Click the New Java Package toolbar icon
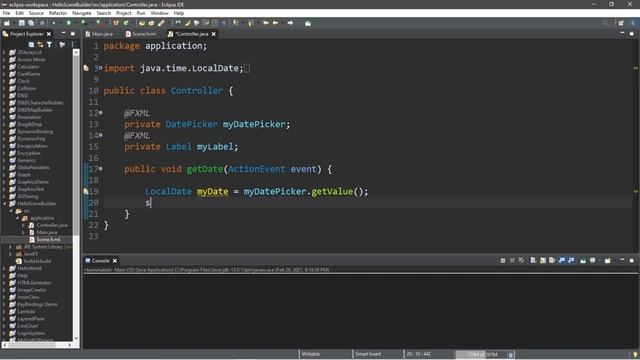This screenshot has width=640, height=360. (116, 23)
